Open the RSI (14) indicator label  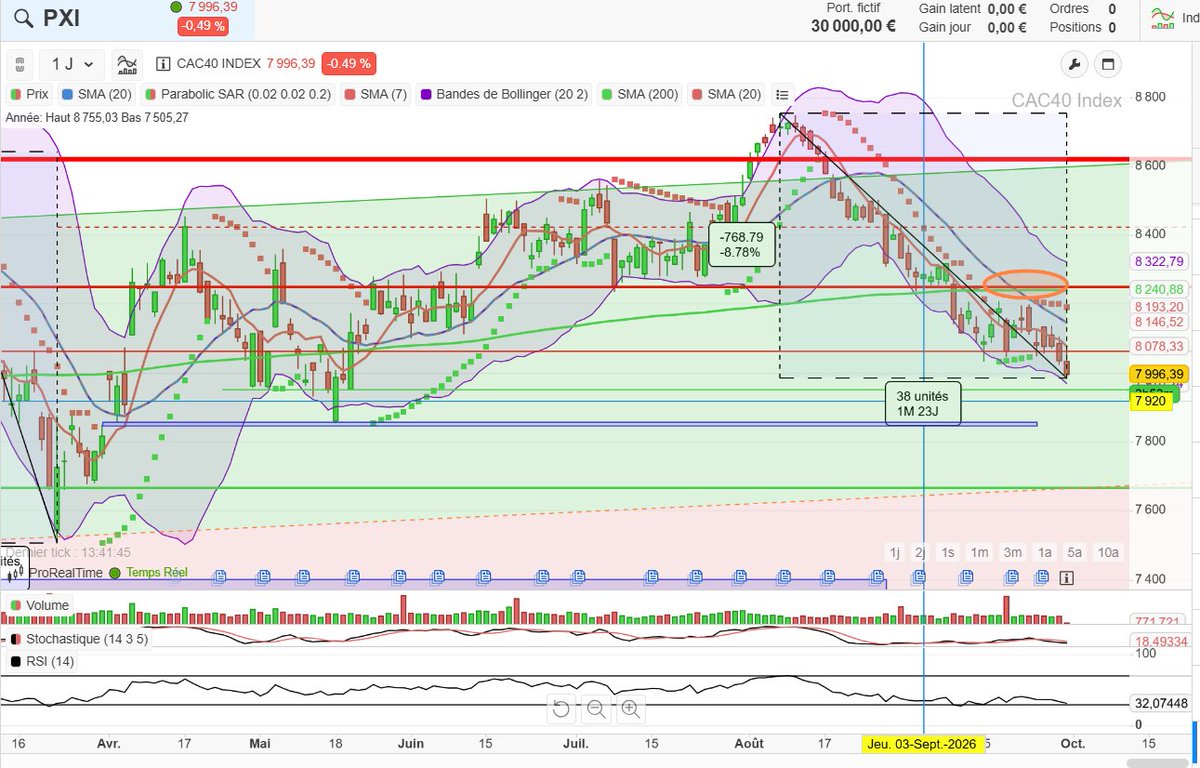[41, 661]
